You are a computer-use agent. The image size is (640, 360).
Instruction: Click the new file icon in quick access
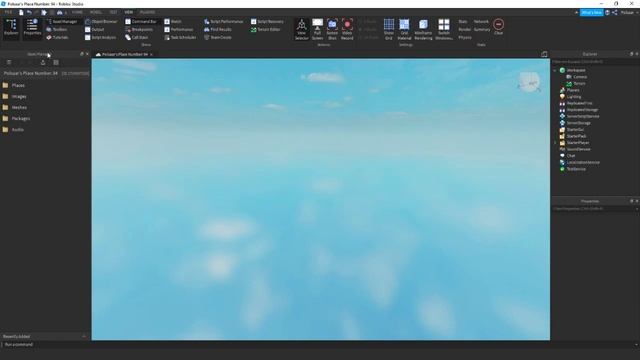21,12
